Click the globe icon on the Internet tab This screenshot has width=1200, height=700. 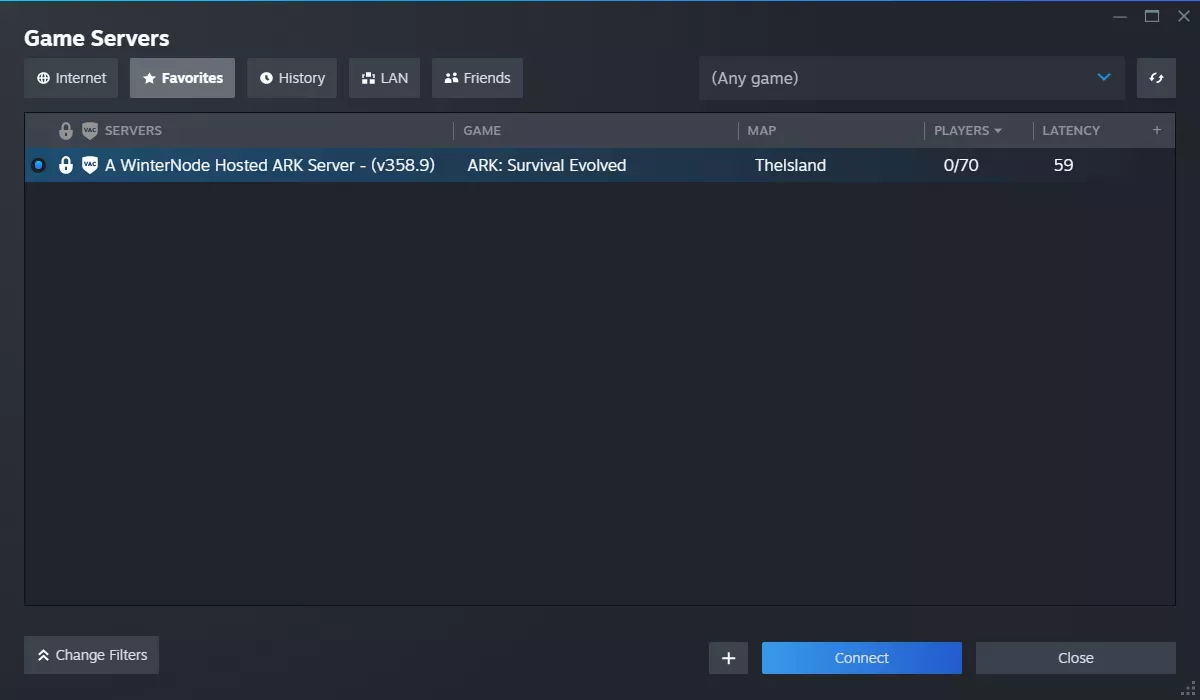[42, 77]
